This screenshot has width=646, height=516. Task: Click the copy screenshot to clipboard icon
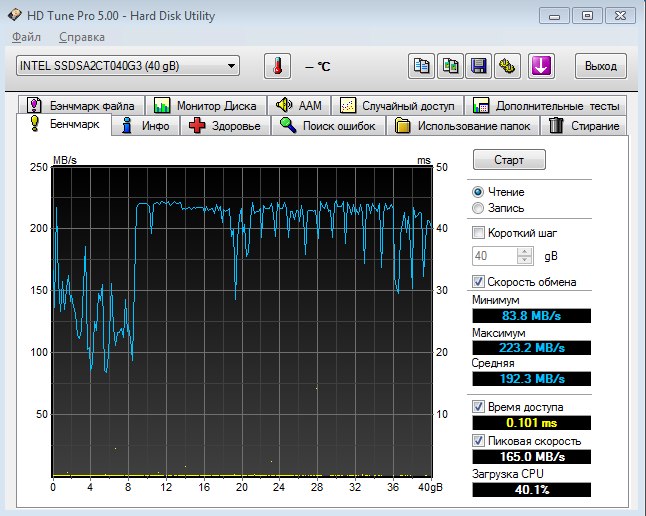(x=451, y=66)
